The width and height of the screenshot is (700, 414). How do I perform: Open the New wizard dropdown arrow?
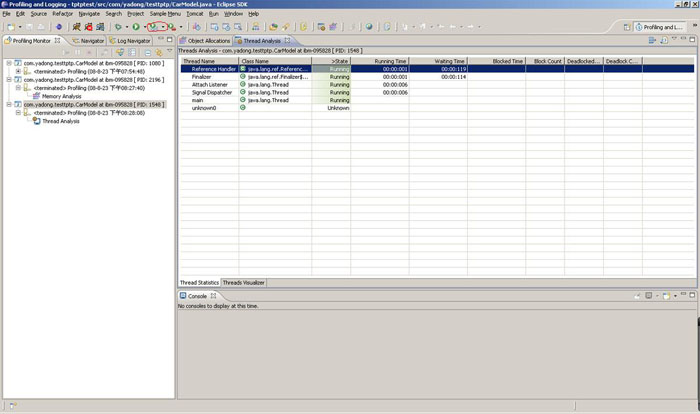click(x=20, y=27)
